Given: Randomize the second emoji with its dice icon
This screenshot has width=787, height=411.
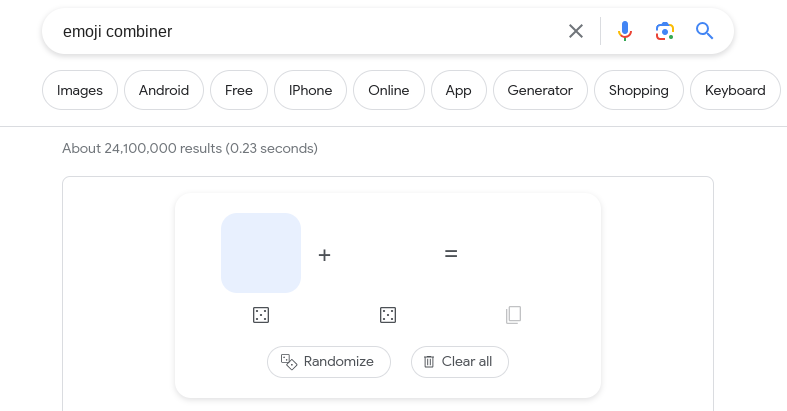Looking at the screenshot, I should 388,315.
